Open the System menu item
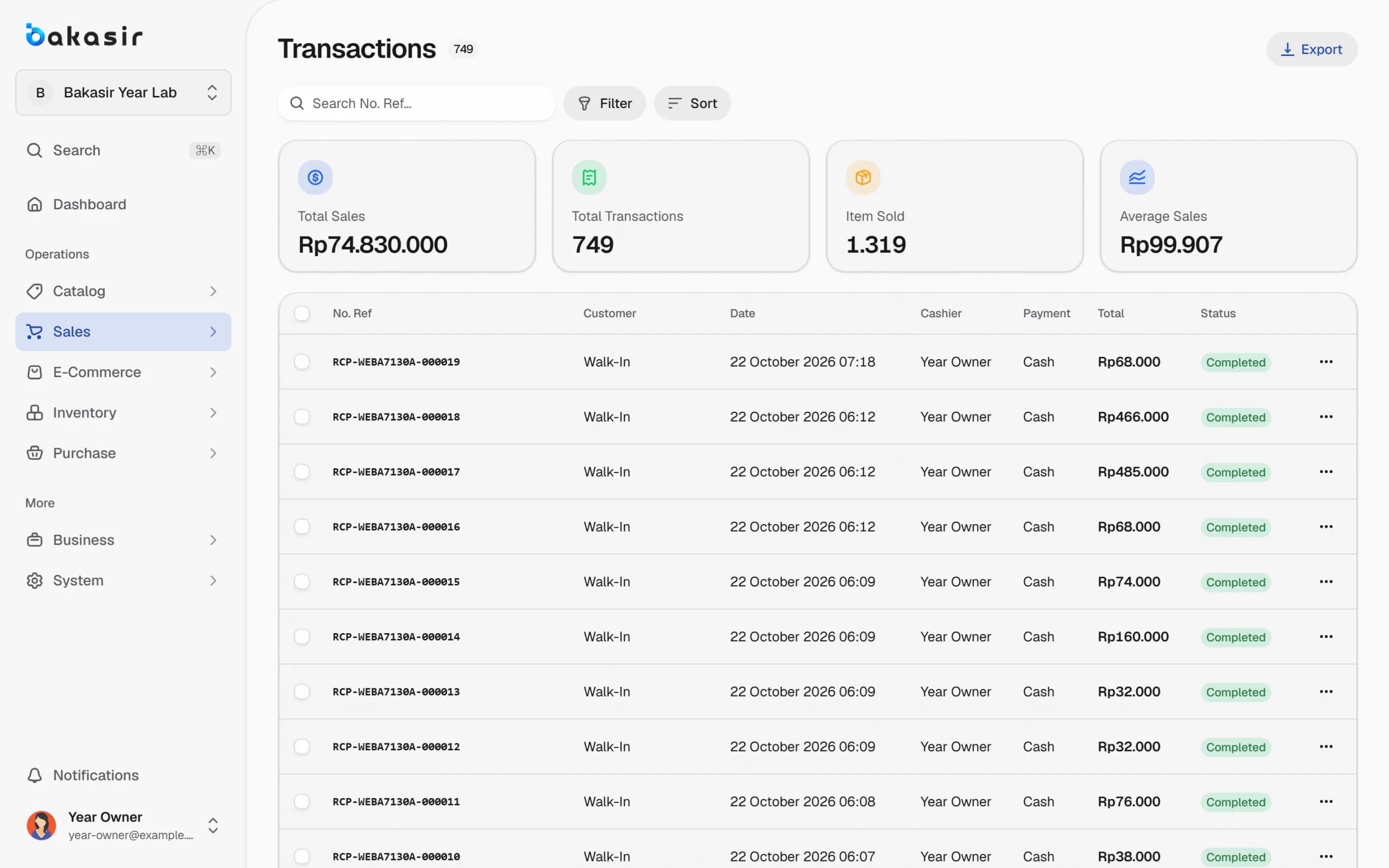The height and width of the screenshot is (868, 1389). pyautogui.click(x=123, y=580)
